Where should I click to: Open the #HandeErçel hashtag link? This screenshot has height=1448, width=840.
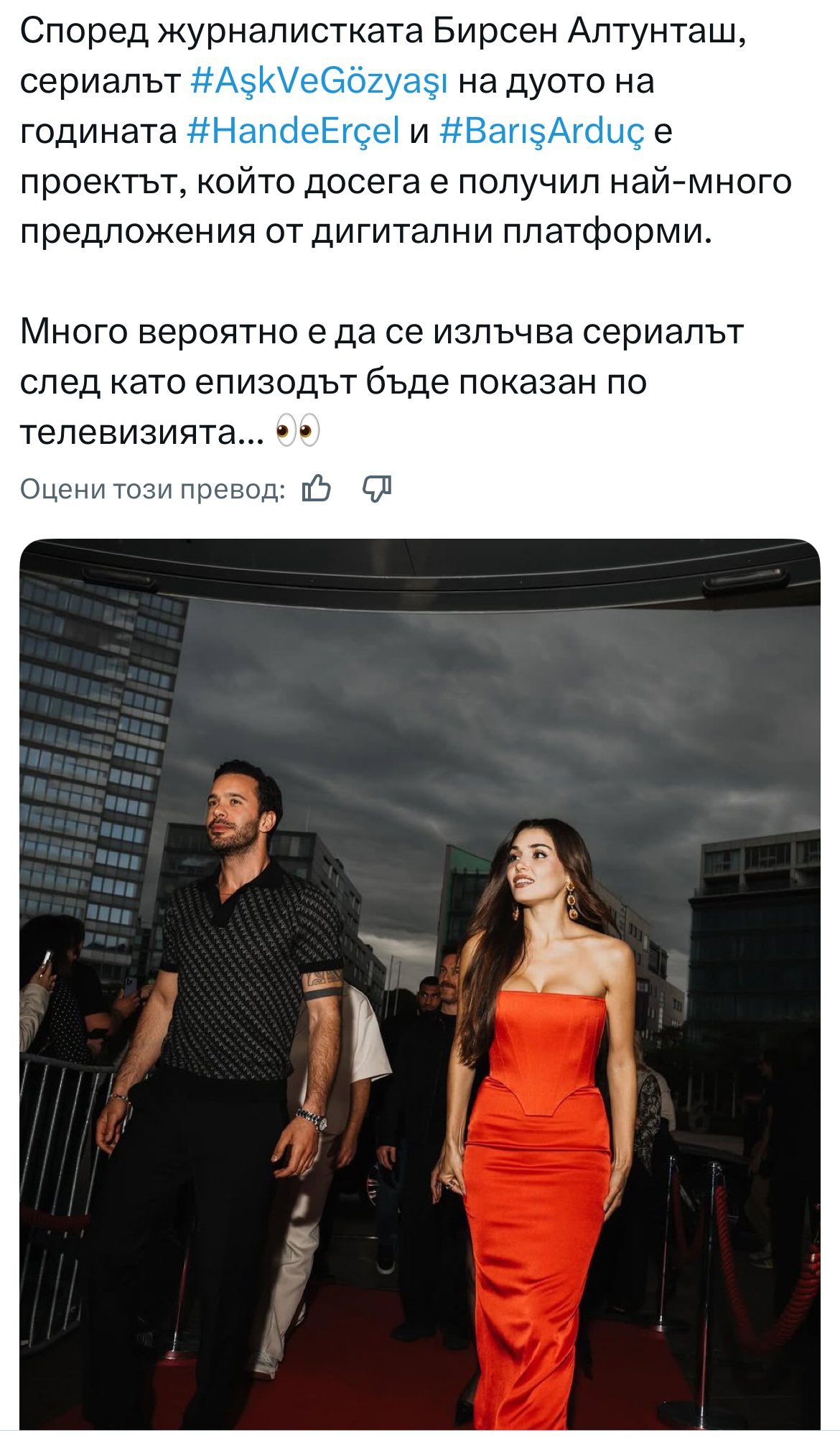(292, 131)
